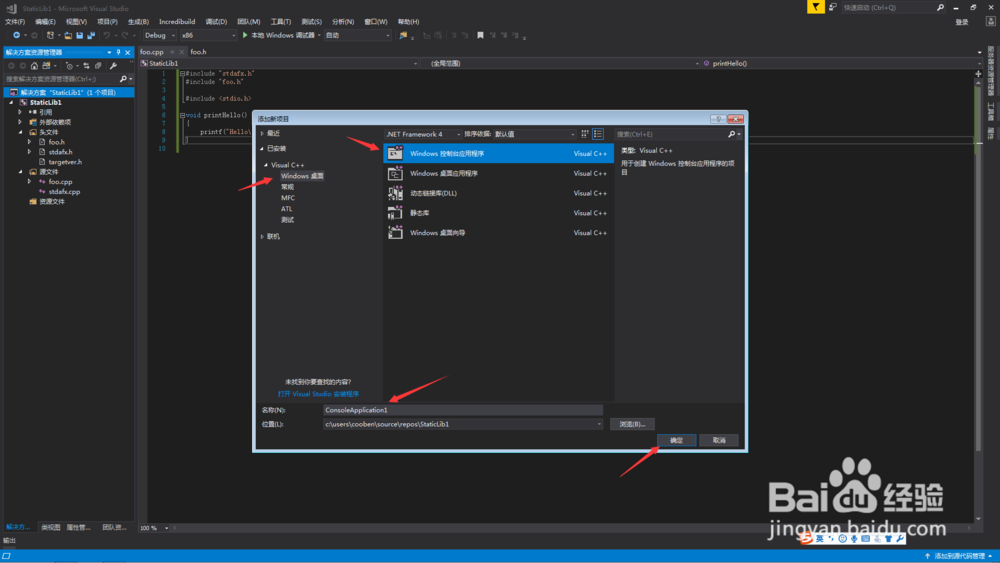Click split editor icon at scrollbar top

pyautogui.click(x=978, y=74)
